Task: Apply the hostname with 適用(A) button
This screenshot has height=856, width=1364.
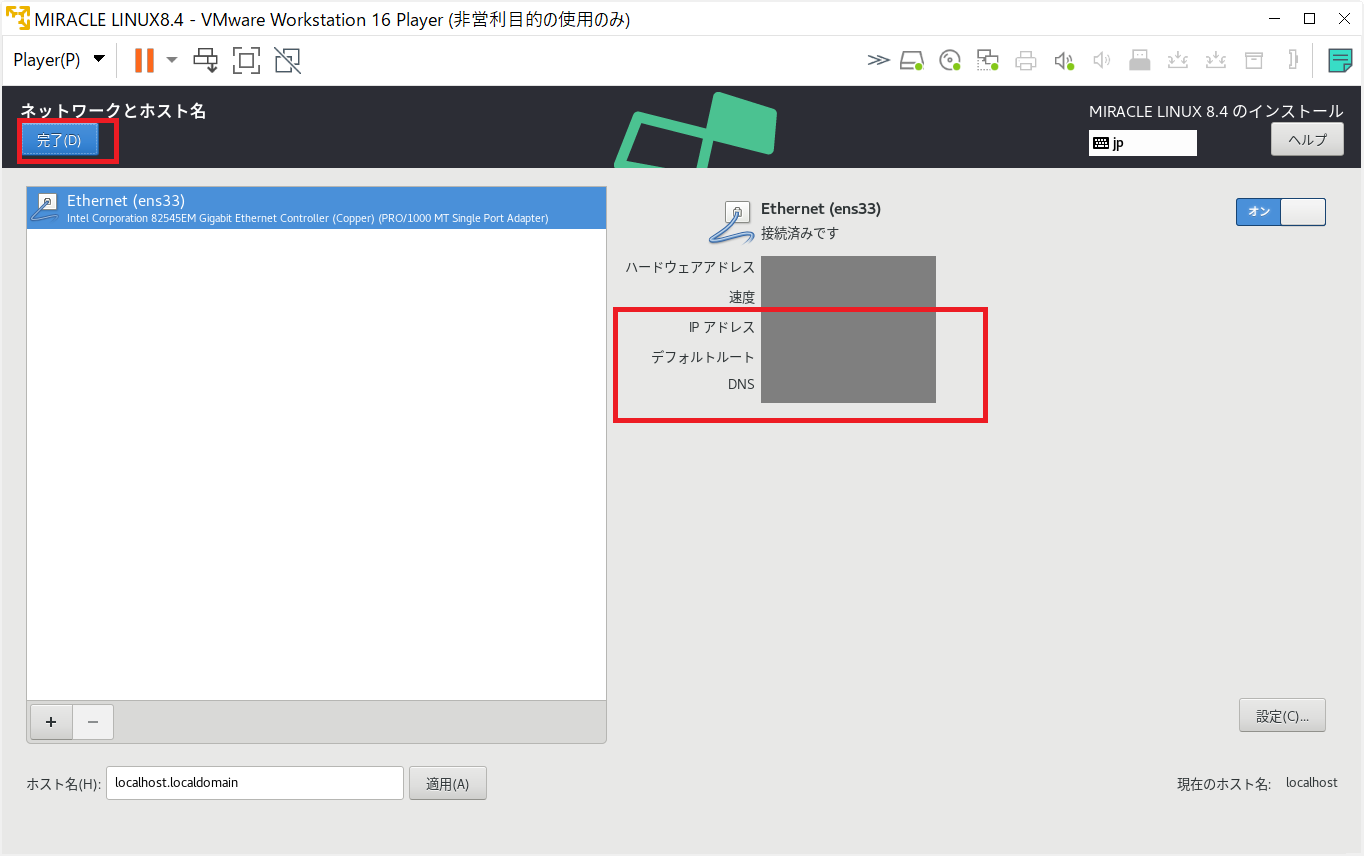Action: coord(447,784)
